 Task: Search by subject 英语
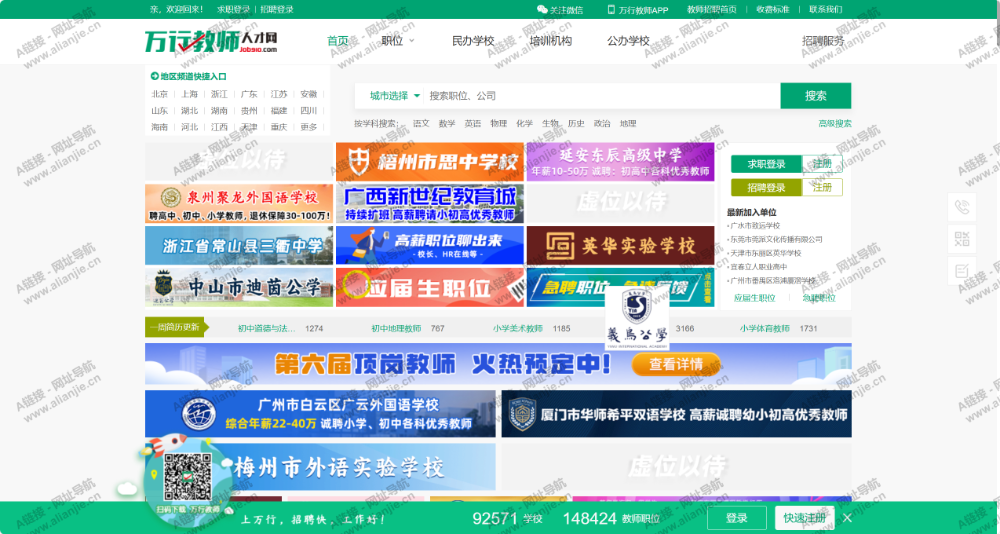(x=473, y=124)
